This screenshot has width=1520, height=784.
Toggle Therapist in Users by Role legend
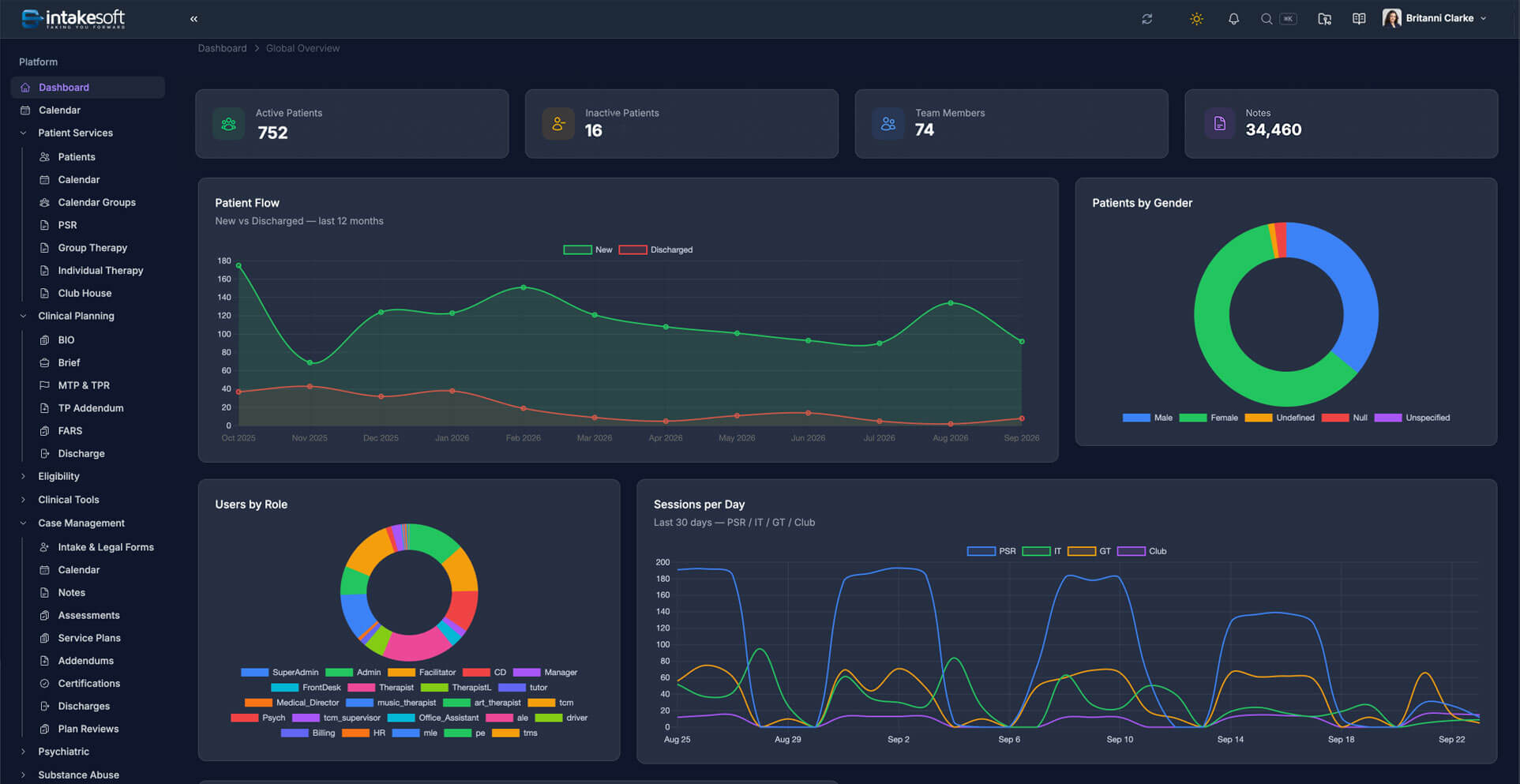(x=381, y=688)
